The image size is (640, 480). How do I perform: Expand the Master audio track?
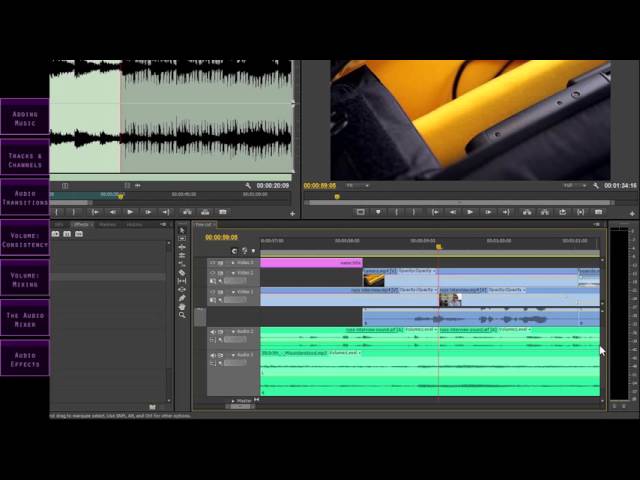pyautogui.click(x=233, y=401)
